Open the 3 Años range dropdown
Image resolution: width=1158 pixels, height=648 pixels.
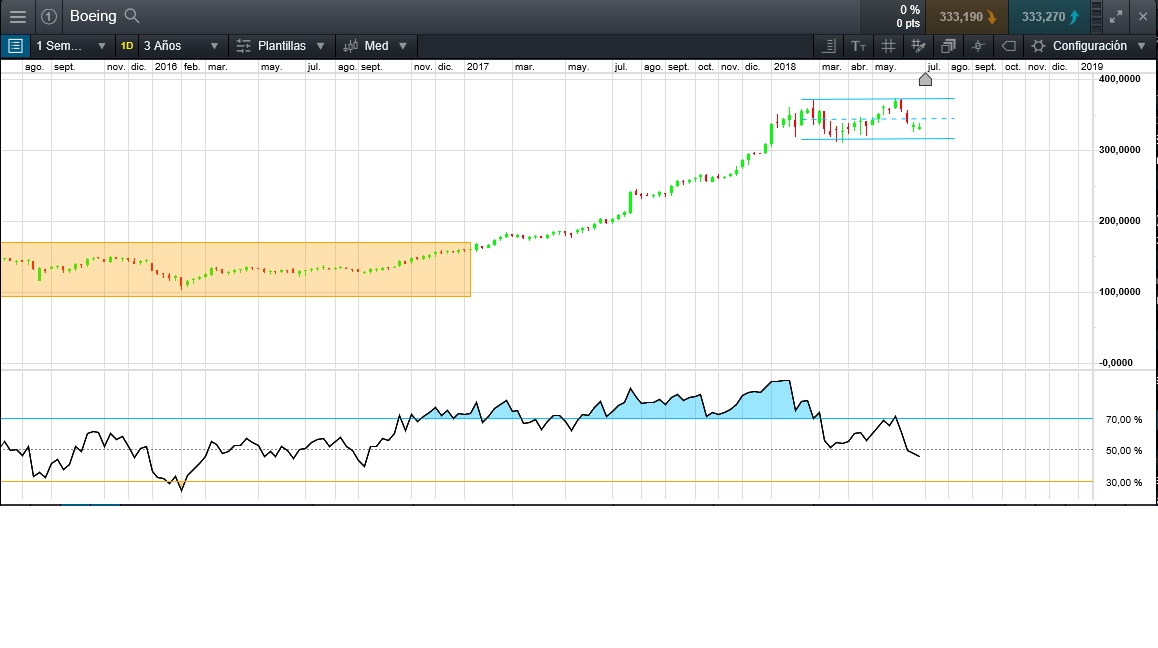click(180, 46)
